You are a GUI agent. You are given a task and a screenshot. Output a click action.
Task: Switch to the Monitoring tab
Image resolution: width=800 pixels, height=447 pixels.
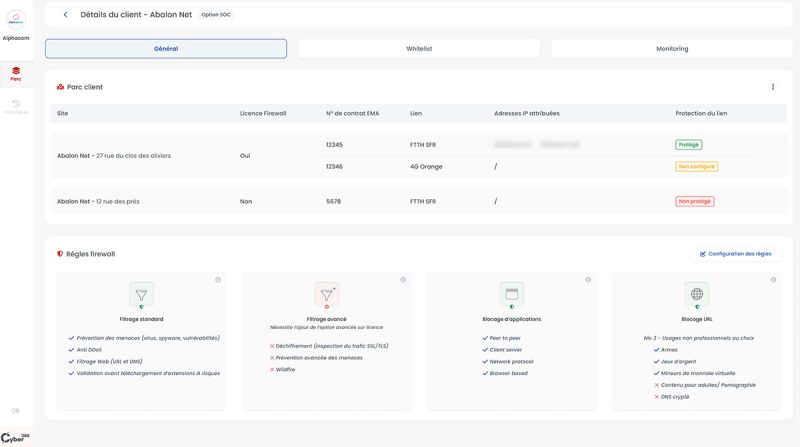(672, 48)
